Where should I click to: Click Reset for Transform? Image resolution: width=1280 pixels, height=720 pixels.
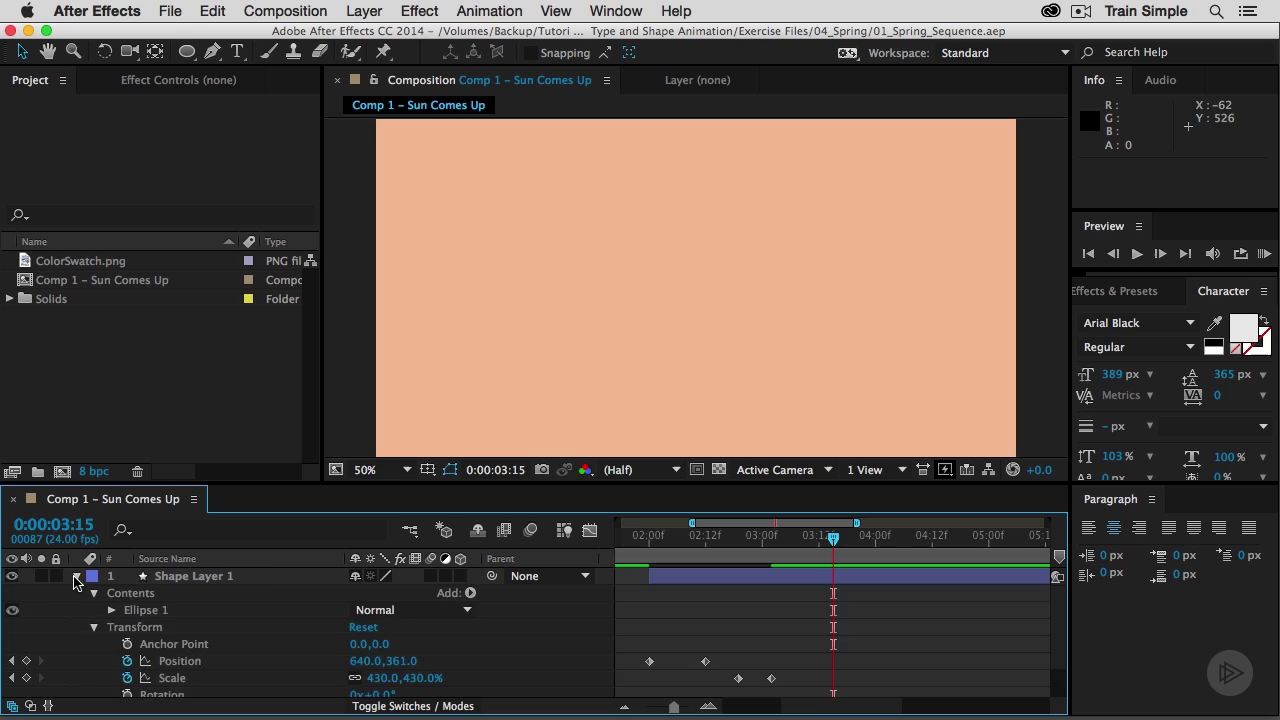click(363, 627)
